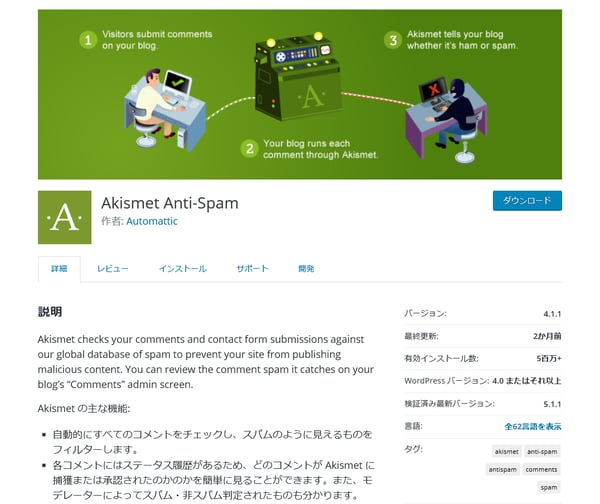Click the step 1 number badge in banner

(x=88, y=40)
